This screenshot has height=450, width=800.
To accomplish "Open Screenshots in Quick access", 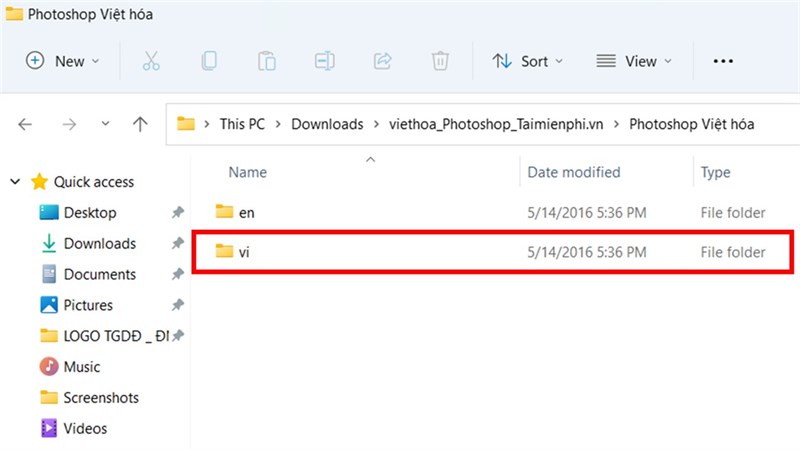I will [101, 397].
